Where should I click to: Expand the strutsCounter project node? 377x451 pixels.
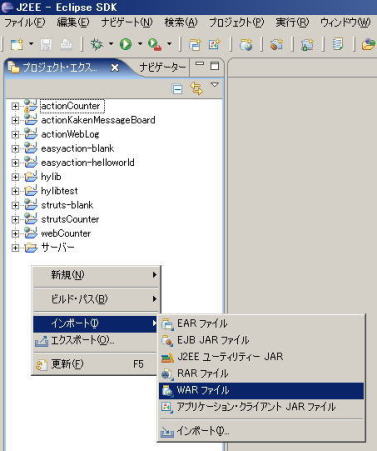[15, 219]
